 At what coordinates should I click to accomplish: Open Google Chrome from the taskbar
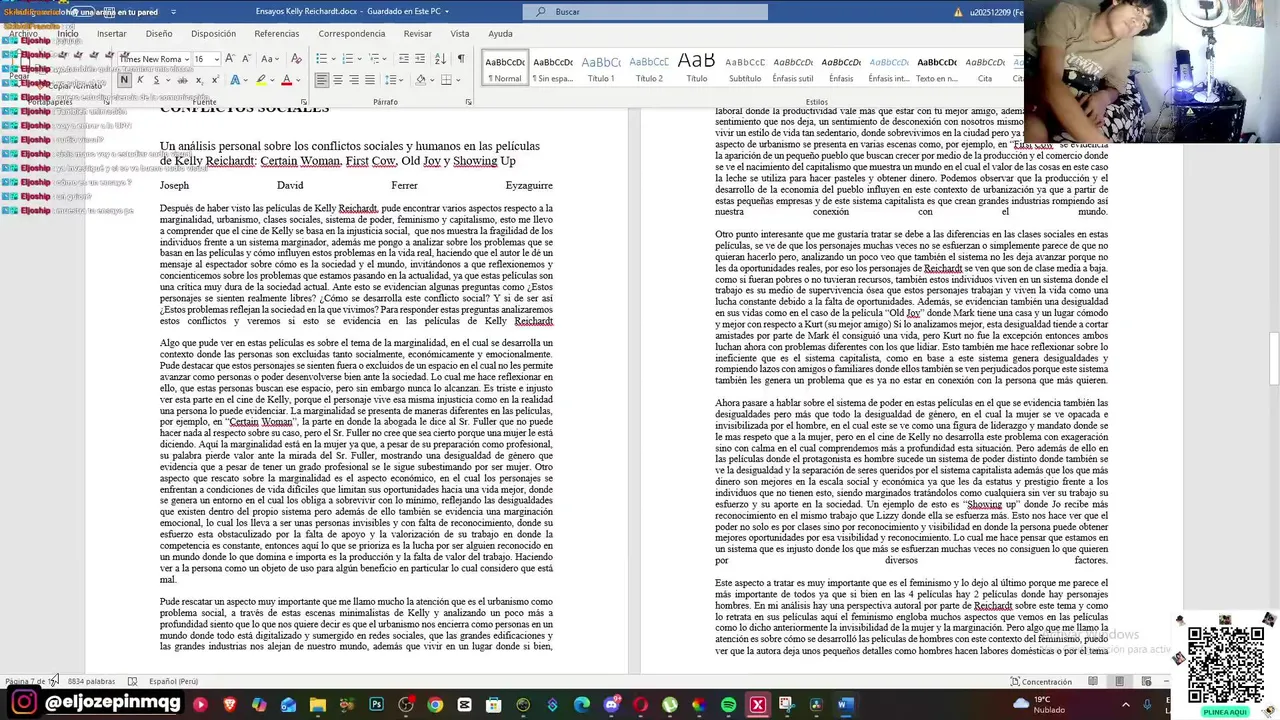[x=435, y=705]
